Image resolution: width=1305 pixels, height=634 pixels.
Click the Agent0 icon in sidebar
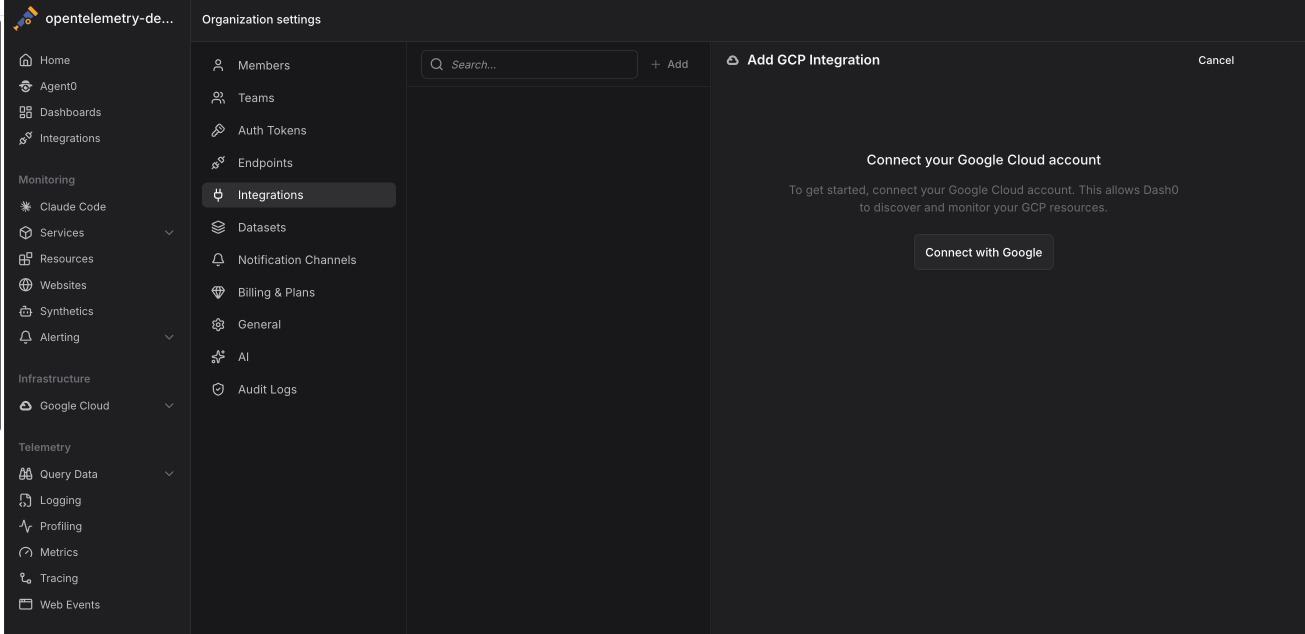[x=26, y=86]
